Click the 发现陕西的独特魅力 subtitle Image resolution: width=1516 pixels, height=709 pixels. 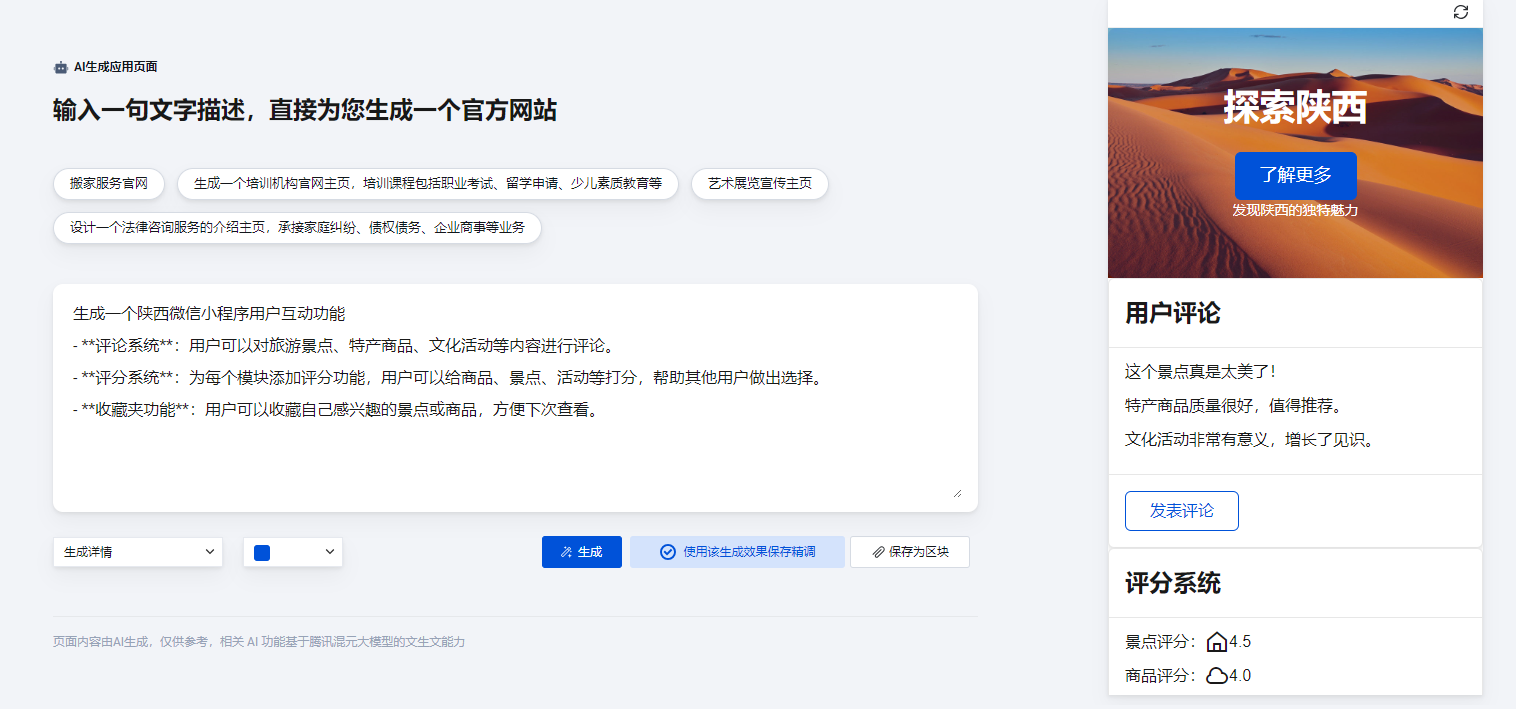(x=1295, y=211)
